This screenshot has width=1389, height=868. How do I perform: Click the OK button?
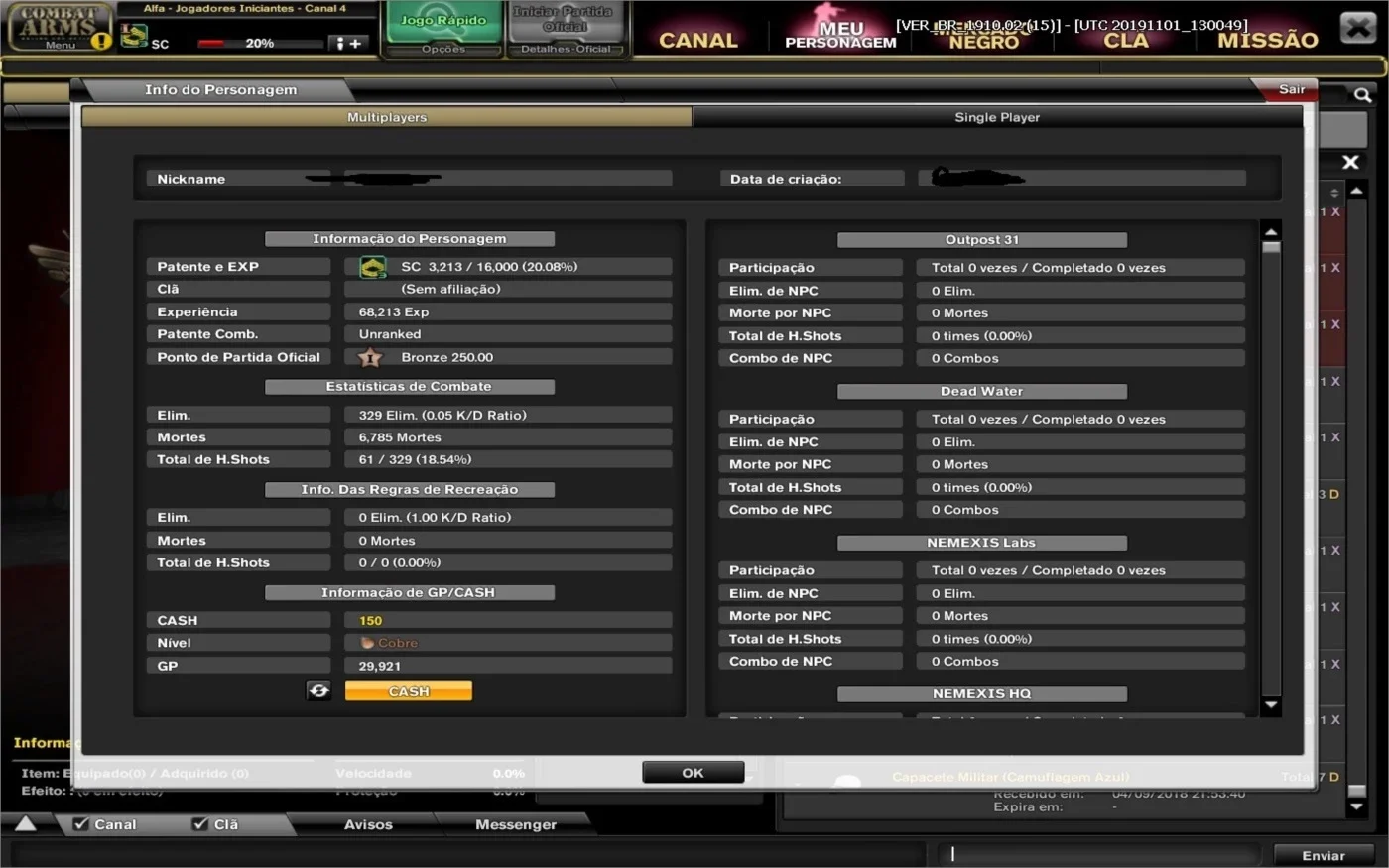[x=693, y=773]
